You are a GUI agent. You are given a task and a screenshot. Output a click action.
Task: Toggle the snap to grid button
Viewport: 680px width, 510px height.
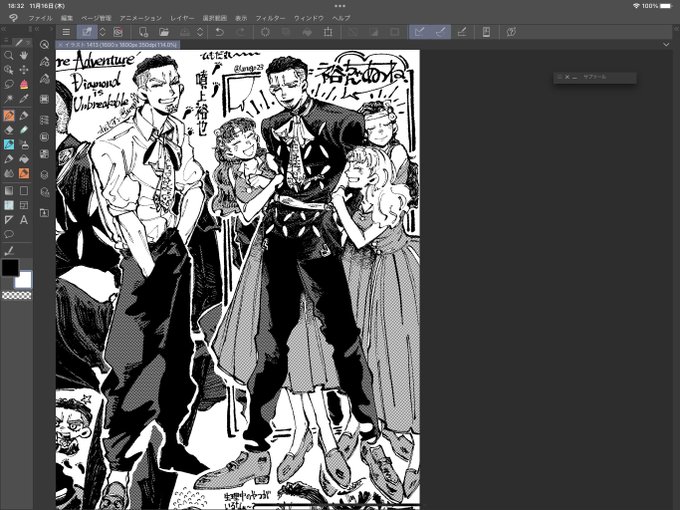[462, 32]
